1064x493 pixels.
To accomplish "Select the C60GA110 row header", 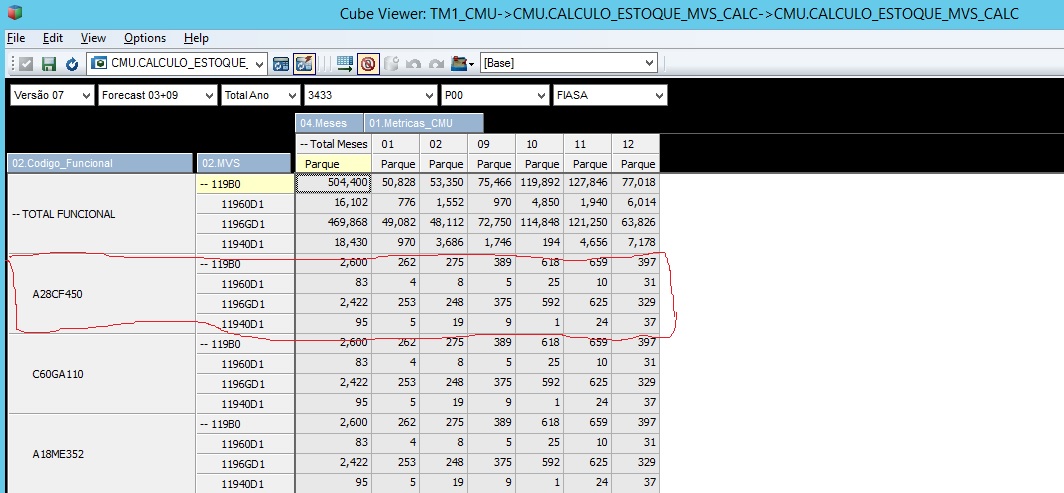I will pyautogui.click(x=102, y=374).
